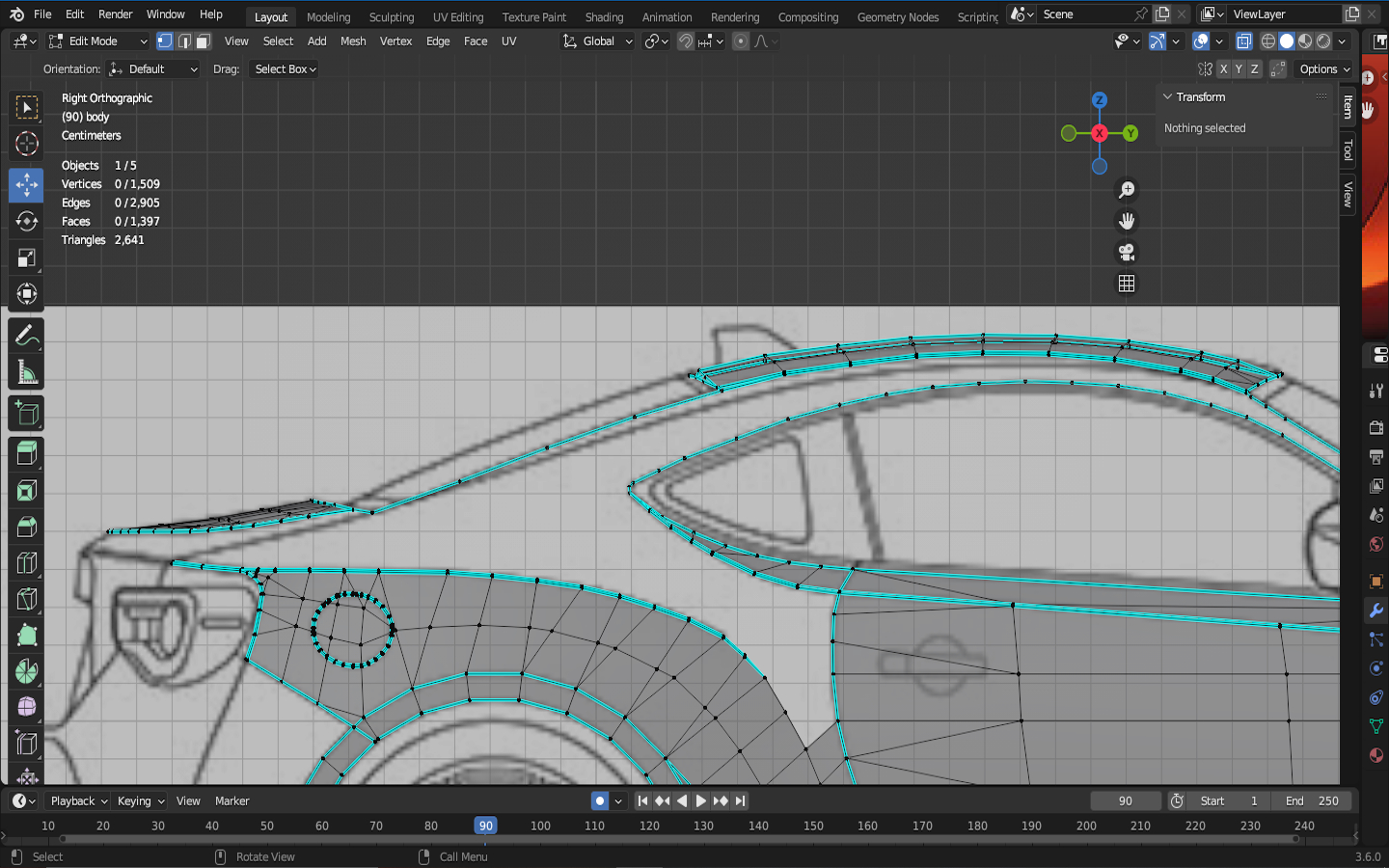Toggle camera view in viewport
The width and height of the screenshot is (1389, 868).
[x=1126, y=253]
